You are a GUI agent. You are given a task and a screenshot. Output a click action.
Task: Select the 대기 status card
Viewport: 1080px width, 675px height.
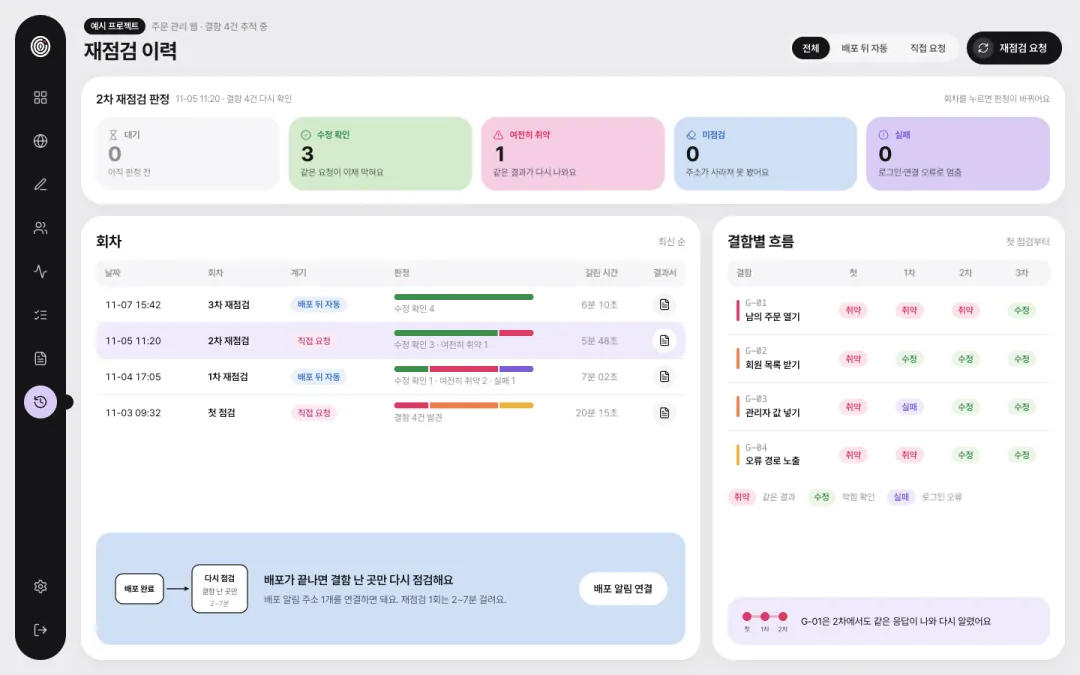point(187,154)
